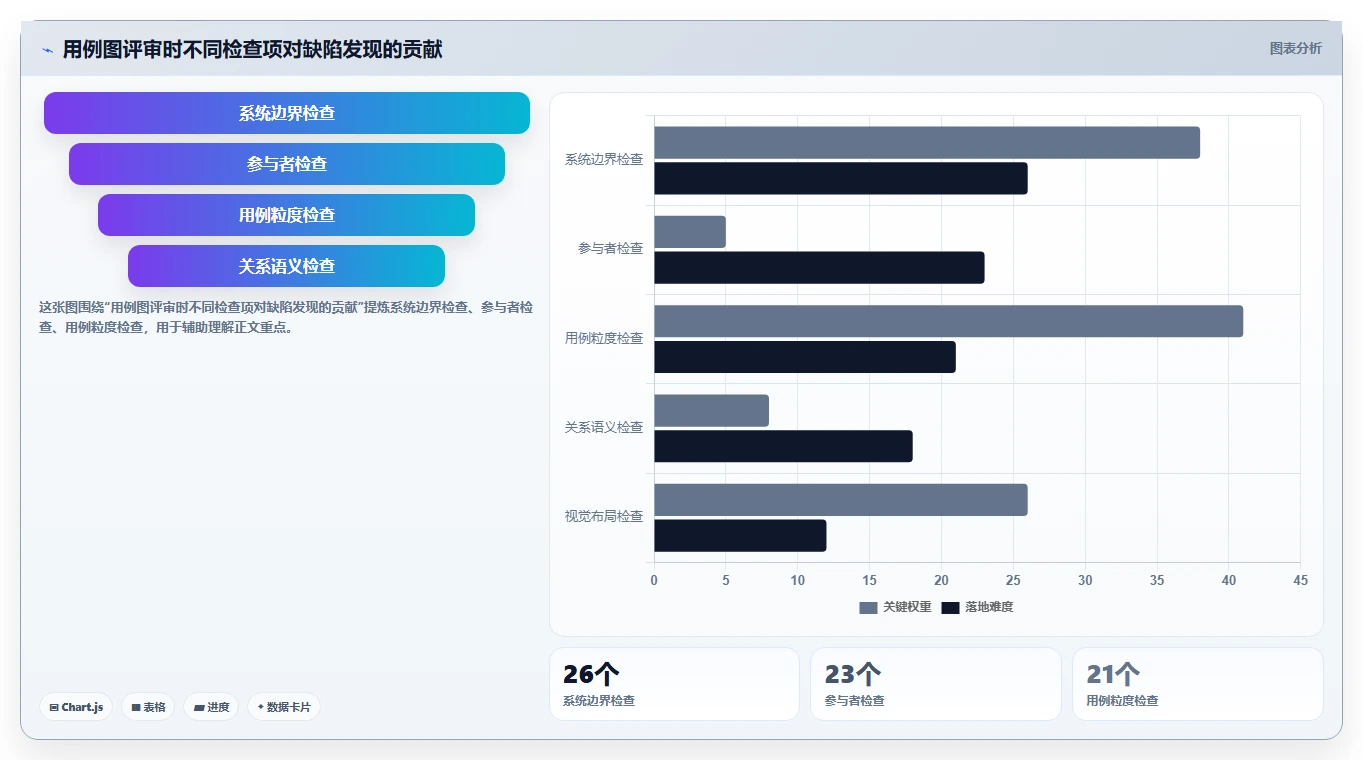Click the 进度 tag chip
Viewport: 1363px width, 760px height.
tap(211, 707)
